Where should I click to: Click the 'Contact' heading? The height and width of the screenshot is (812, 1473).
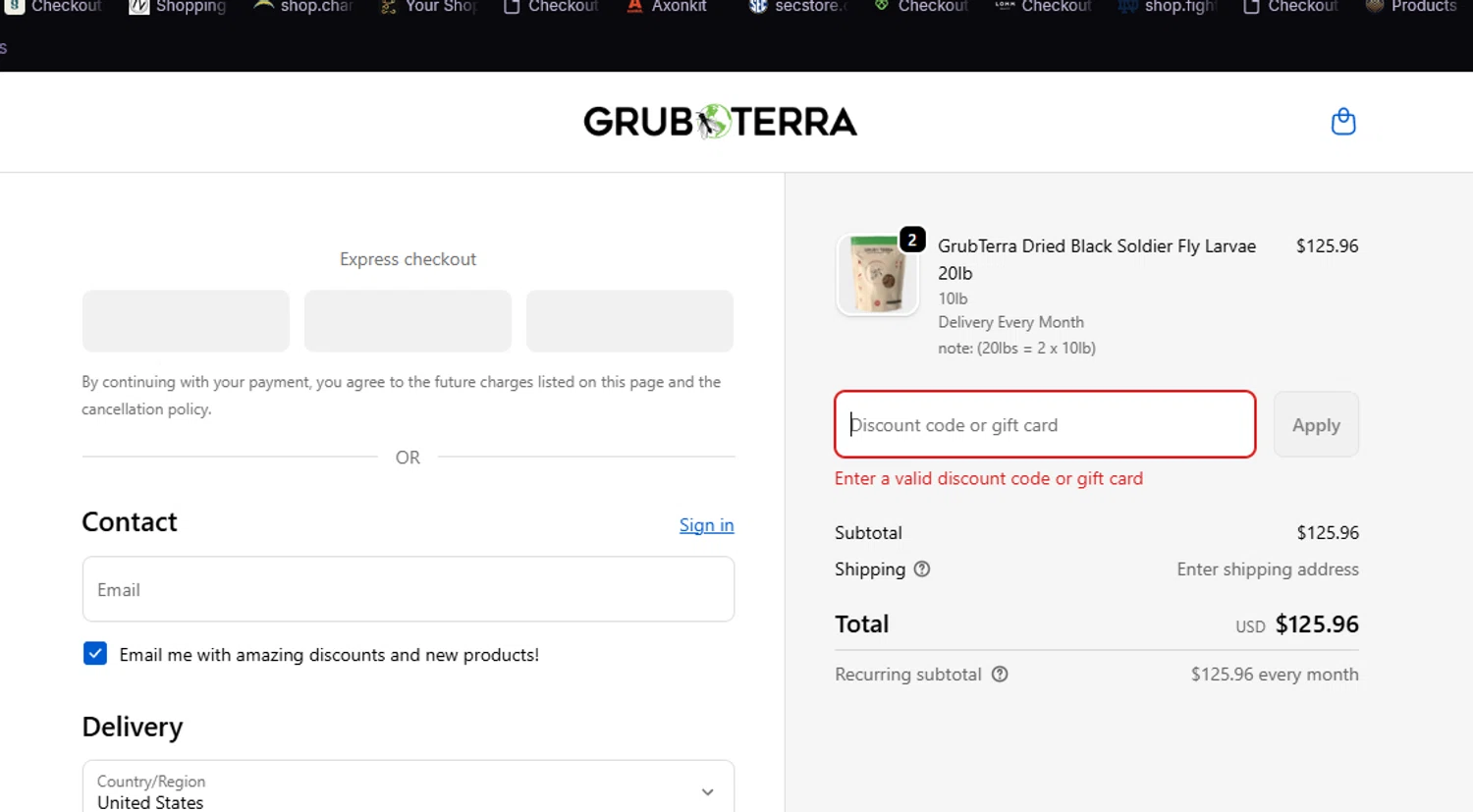[130, 522]
